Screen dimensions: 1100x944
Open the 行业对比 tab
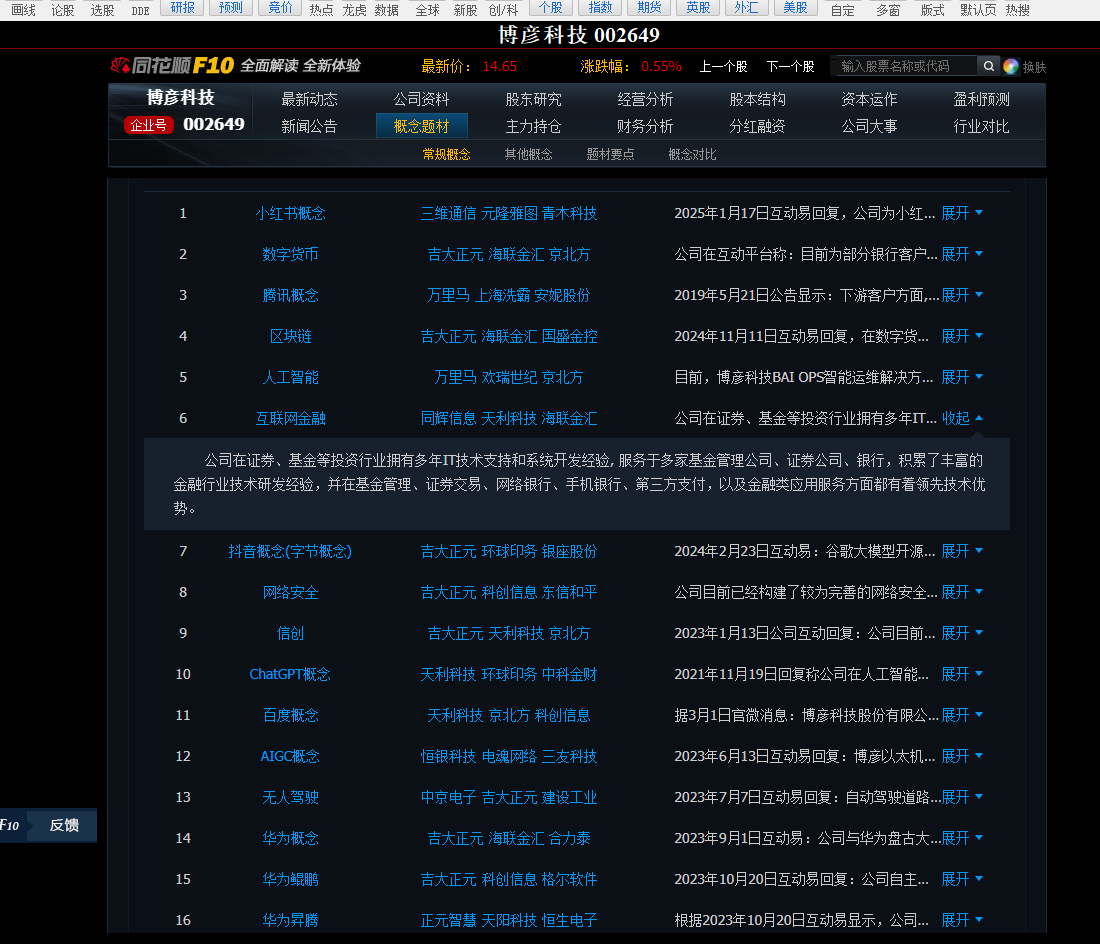point(981,126)
